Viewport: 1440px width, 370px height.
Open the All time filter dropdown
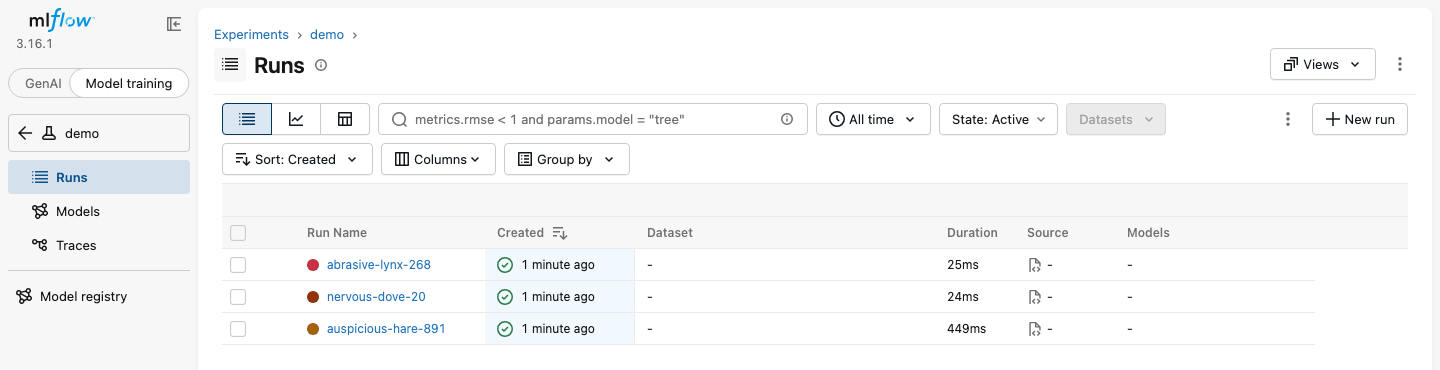click(873, 119)
